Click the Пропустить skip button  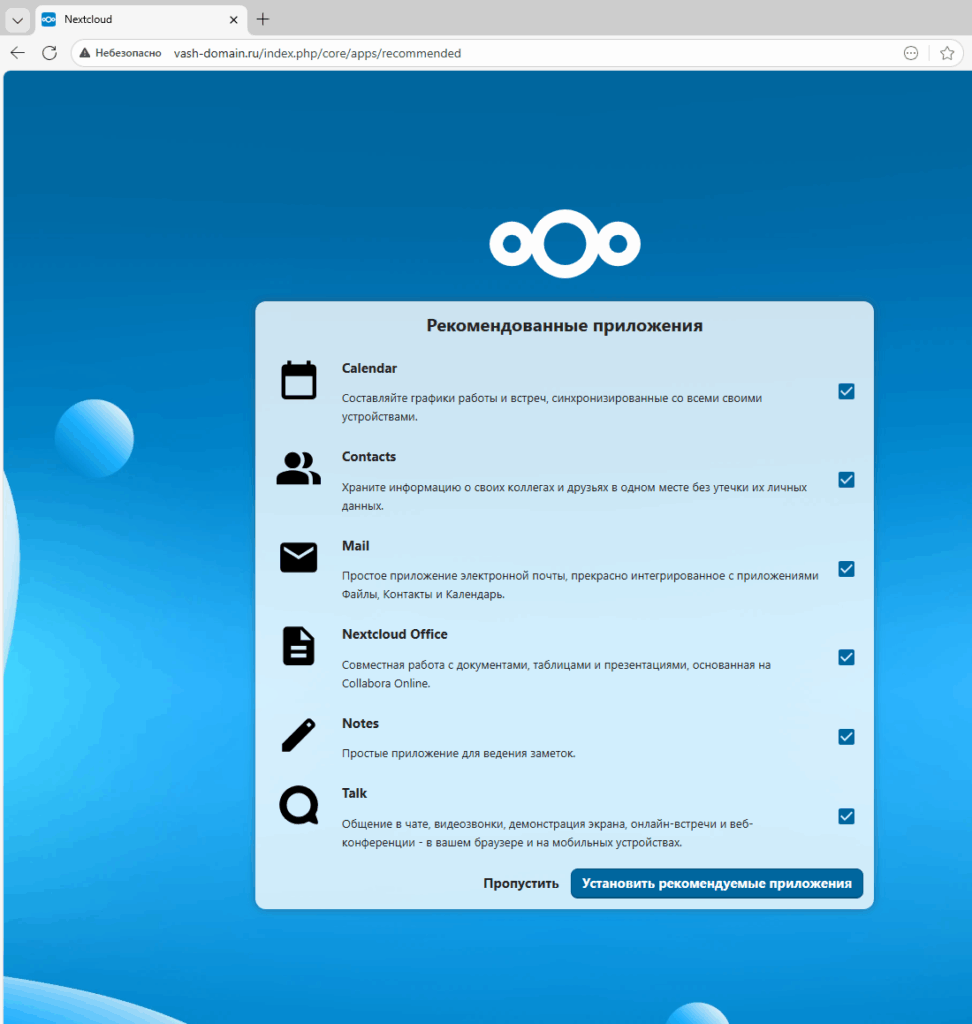point(521,883)
